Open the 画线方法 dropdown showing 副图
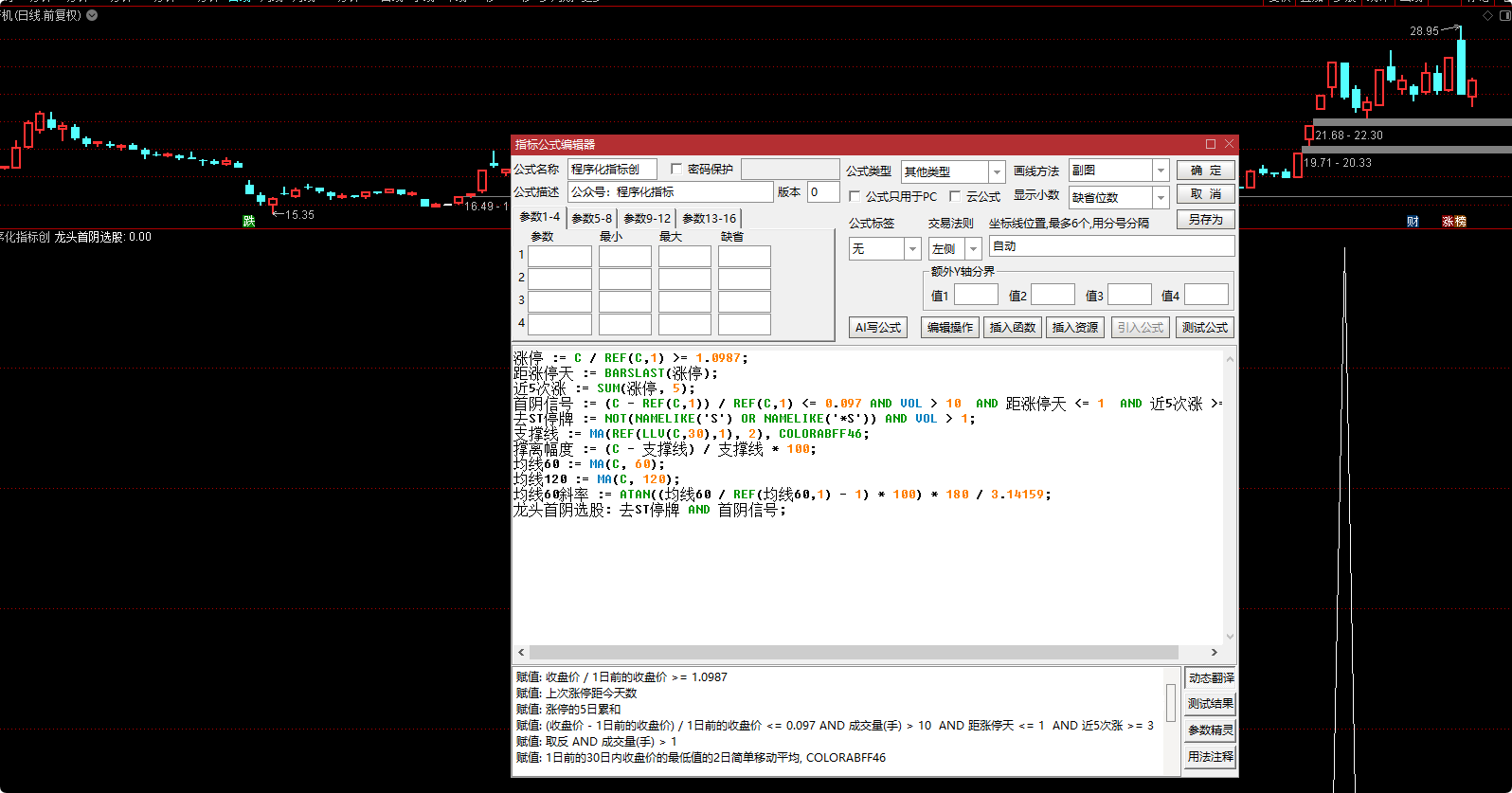Screen dimensions: 1512x793 [1161, 170]
